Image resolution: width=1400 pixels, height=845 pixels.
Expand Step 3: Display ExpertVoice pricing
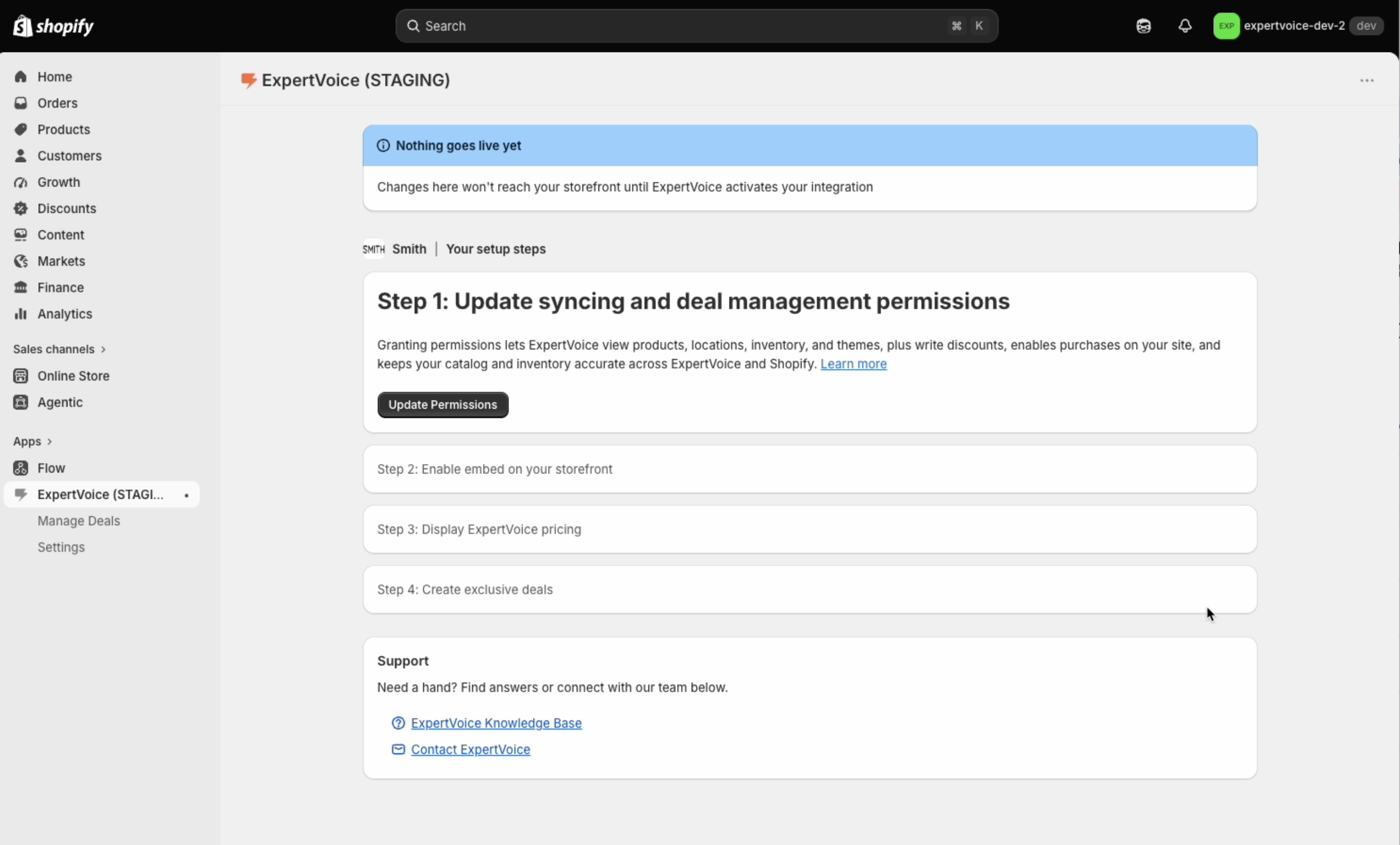click(x=810, y=529)
